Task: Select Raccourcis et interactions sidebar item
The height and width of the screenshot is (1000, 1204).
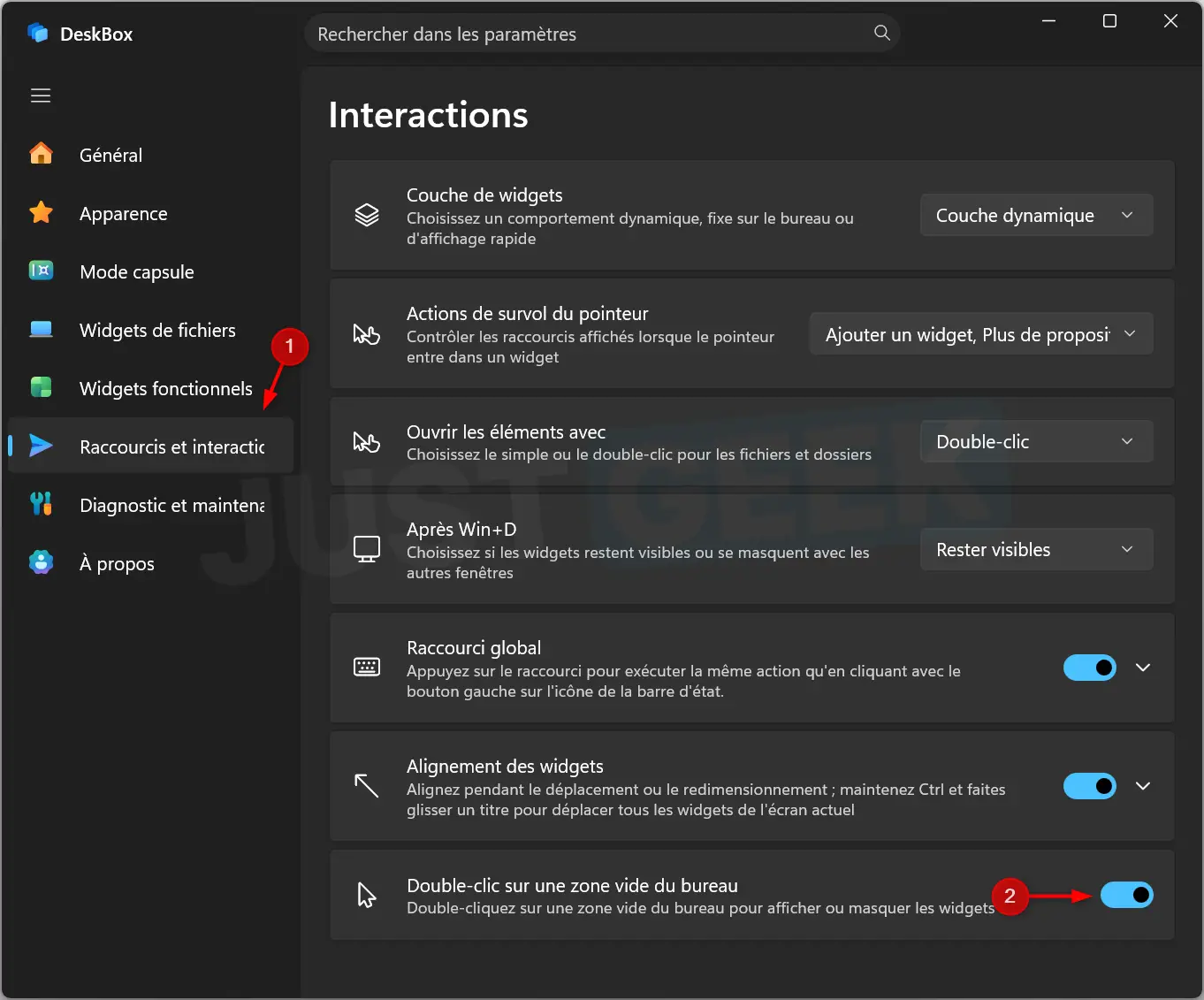Action: pos(150,447)
